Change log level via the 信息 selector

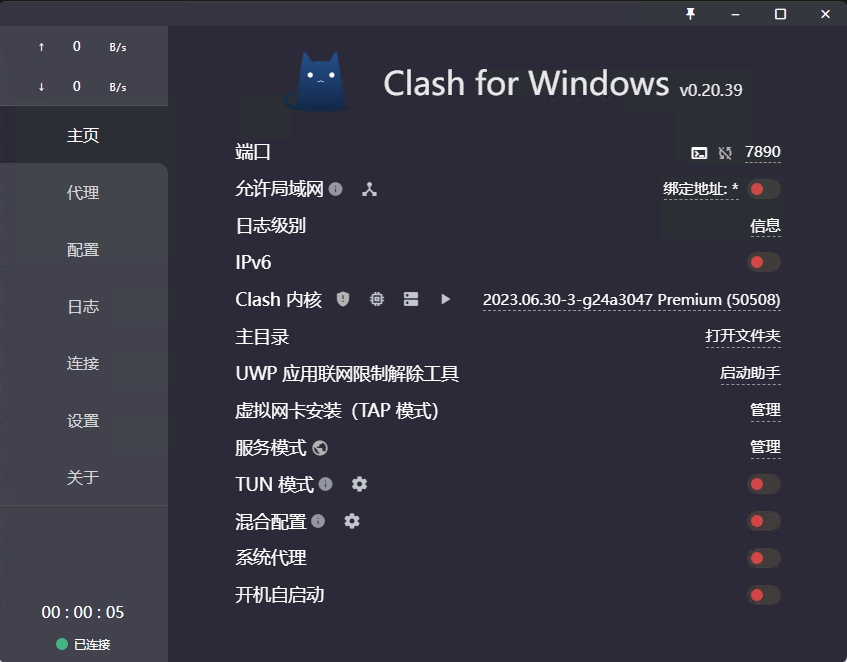tap(765, 226)
